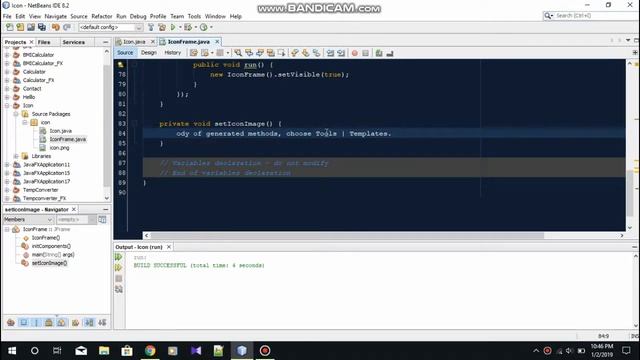This screenshot has width=640, height=360.
Task: Open the Refactor menu
Action: coord(102,16)
